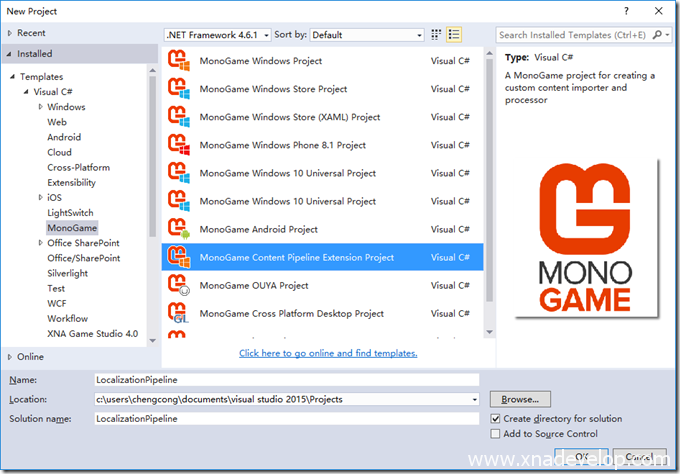680x474 pixels.
Task: Click the MonoGame Windows Store Project icon
Action: click(x=179, y=89)
